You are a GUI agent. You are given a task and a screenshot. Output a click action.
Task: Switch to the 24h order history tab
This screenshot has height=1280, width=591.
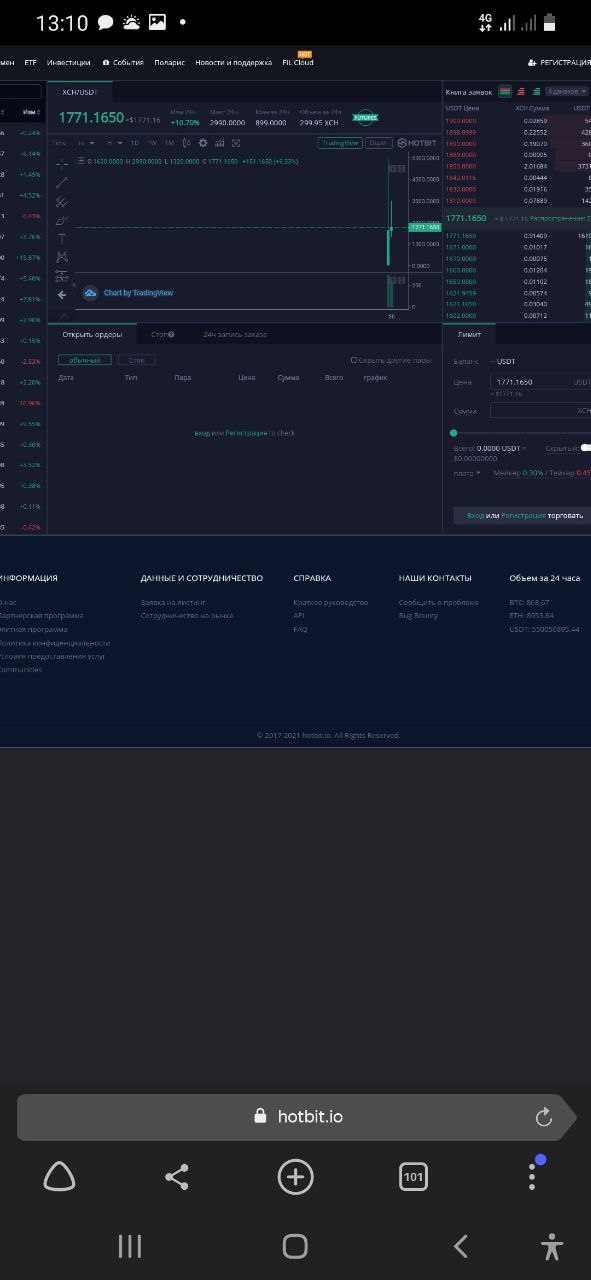coord(235,335)
